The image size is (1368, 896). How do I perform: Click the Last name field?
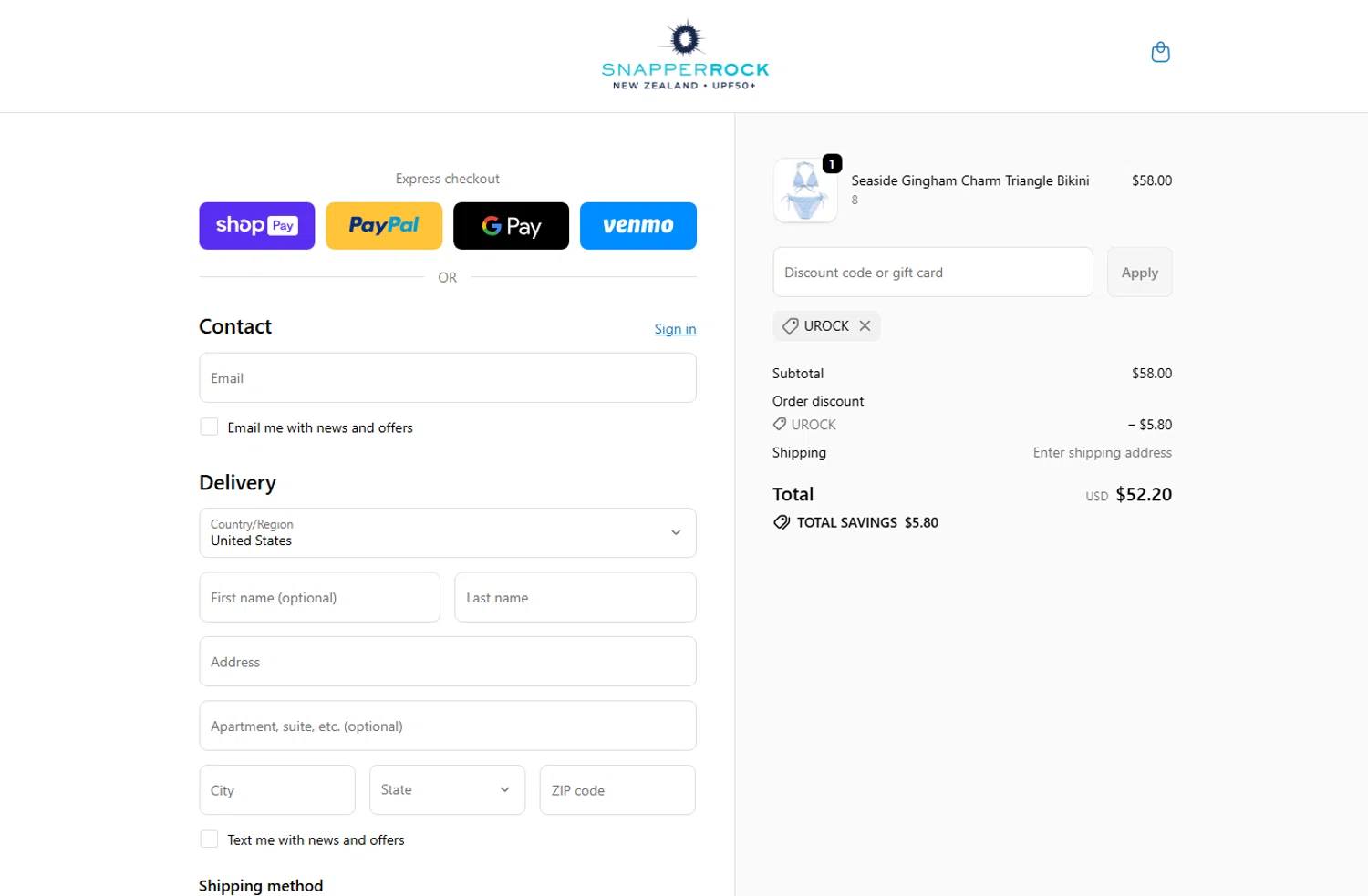[575, 597]
